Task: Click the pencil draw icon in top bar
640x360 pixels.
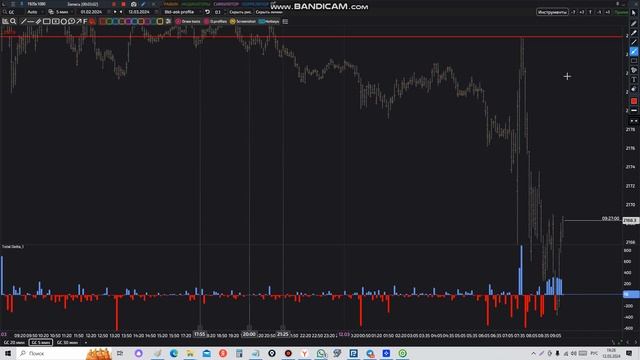Action: [x=143, y=4]
